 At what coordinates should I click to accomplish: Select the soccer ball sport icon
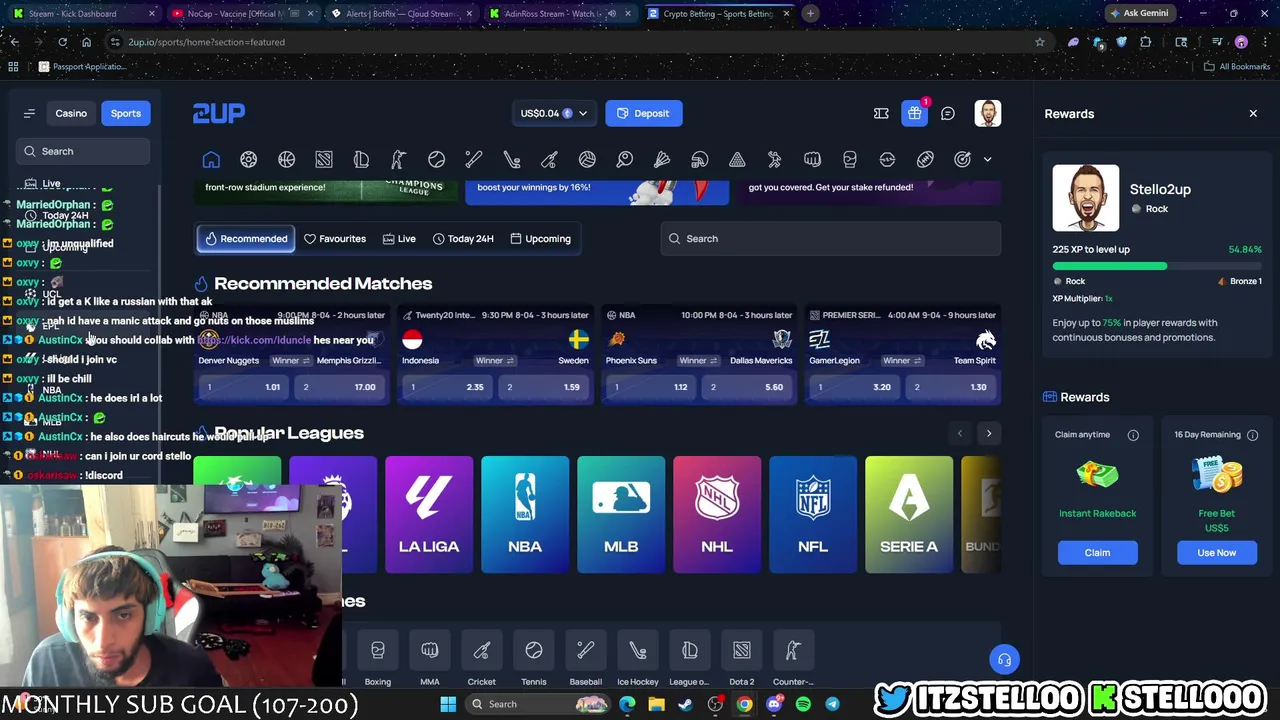[x=248, y=160]
